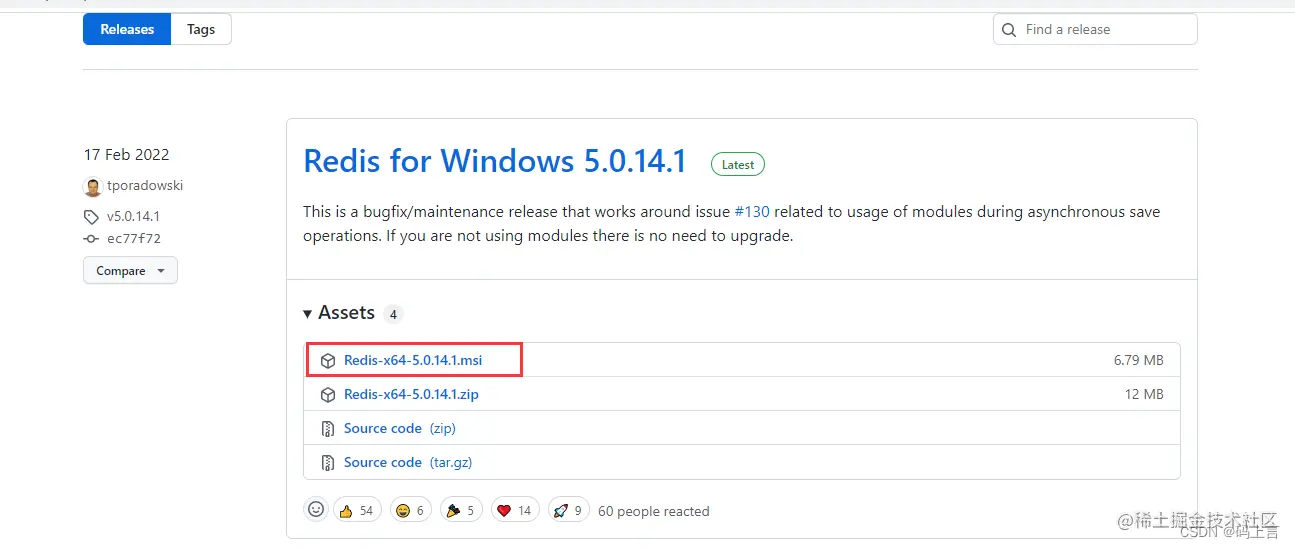Open the tporadowski user profile link
1295x548 pixels.
pyautogui.click(x=145, y=185)
